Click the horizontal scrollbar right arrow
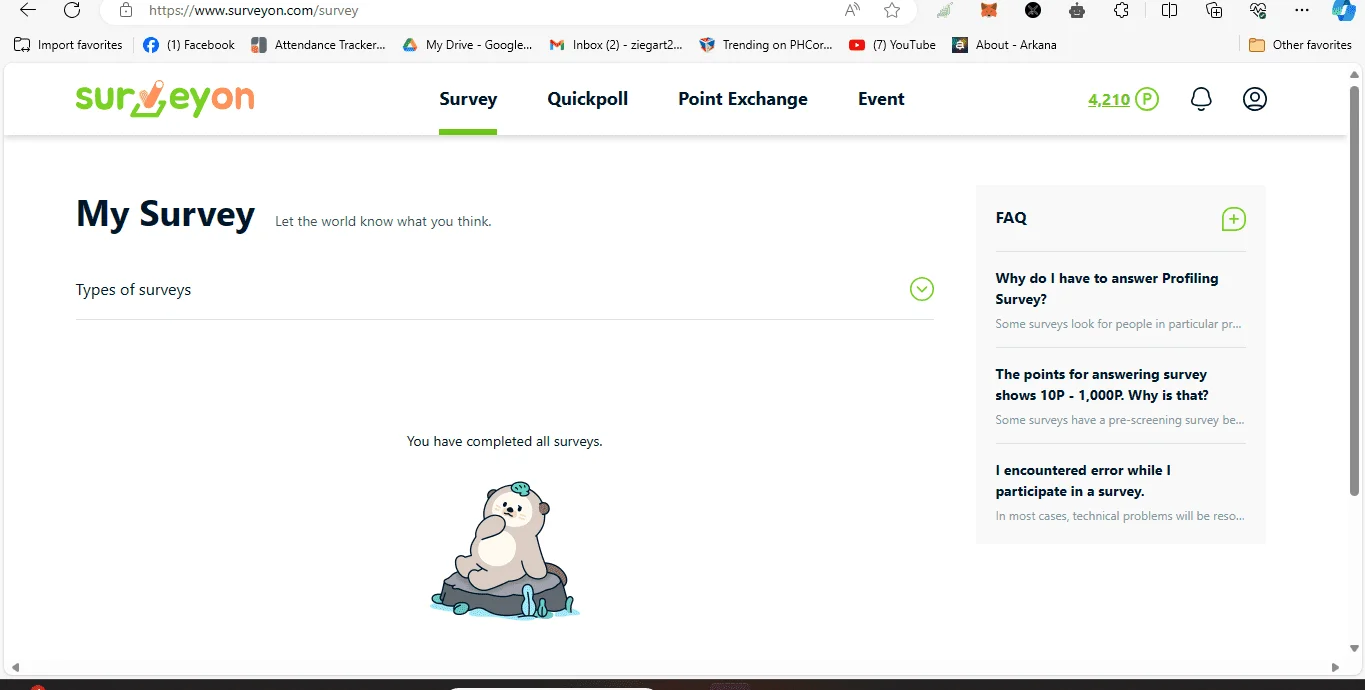Screen dimensions: 1365x690 click(1336, 667)
